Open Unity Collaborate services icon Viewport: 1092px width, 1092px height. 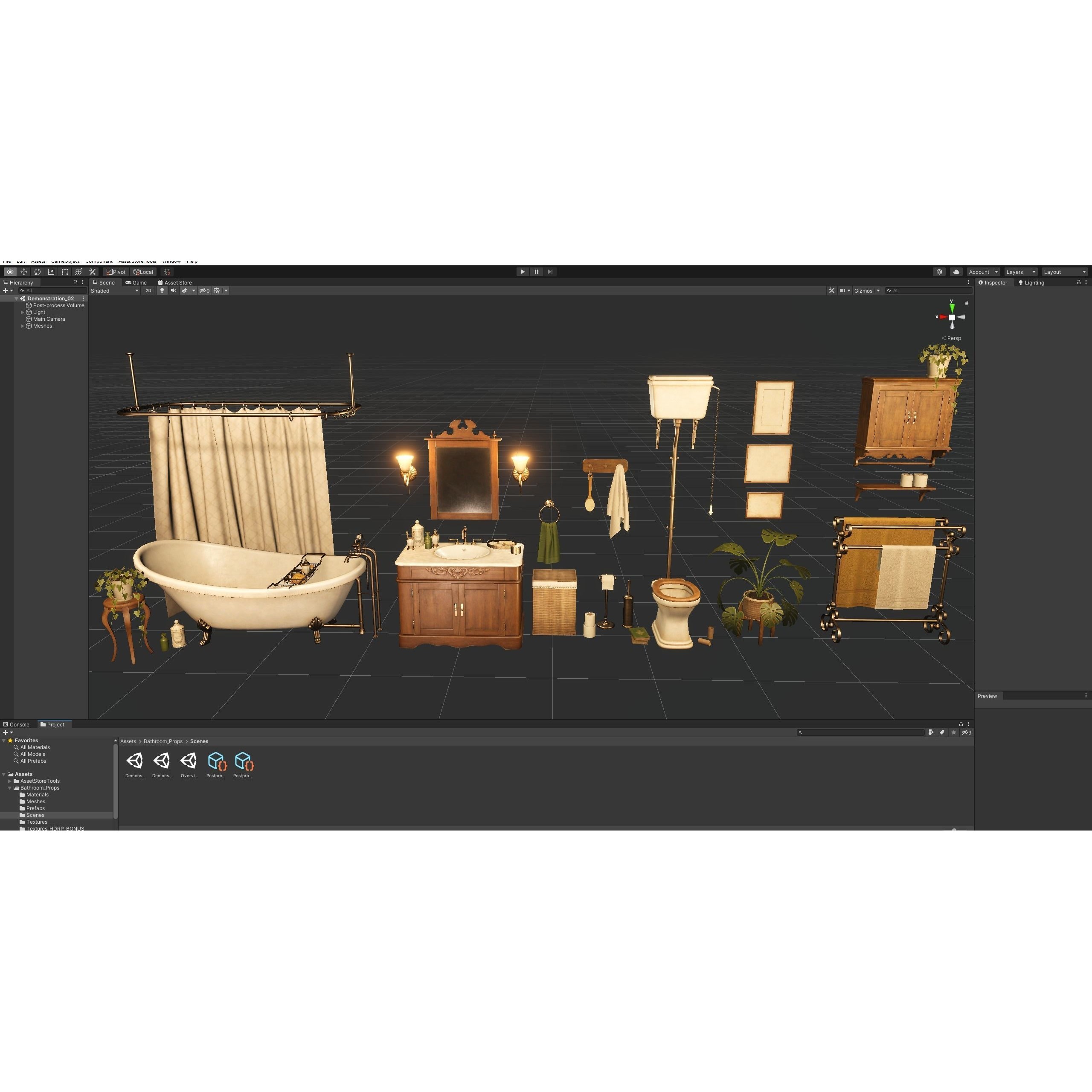[939, 272]
